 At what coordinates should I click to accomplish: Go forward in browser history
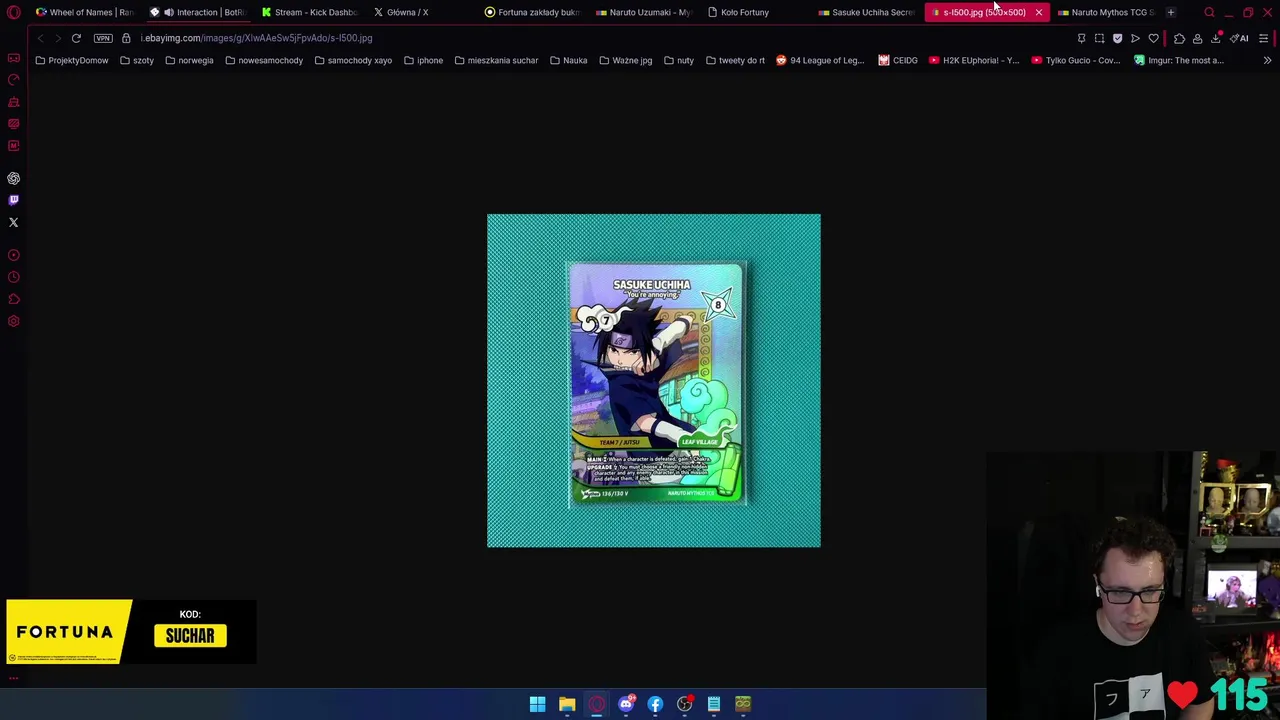pos(58,38)
